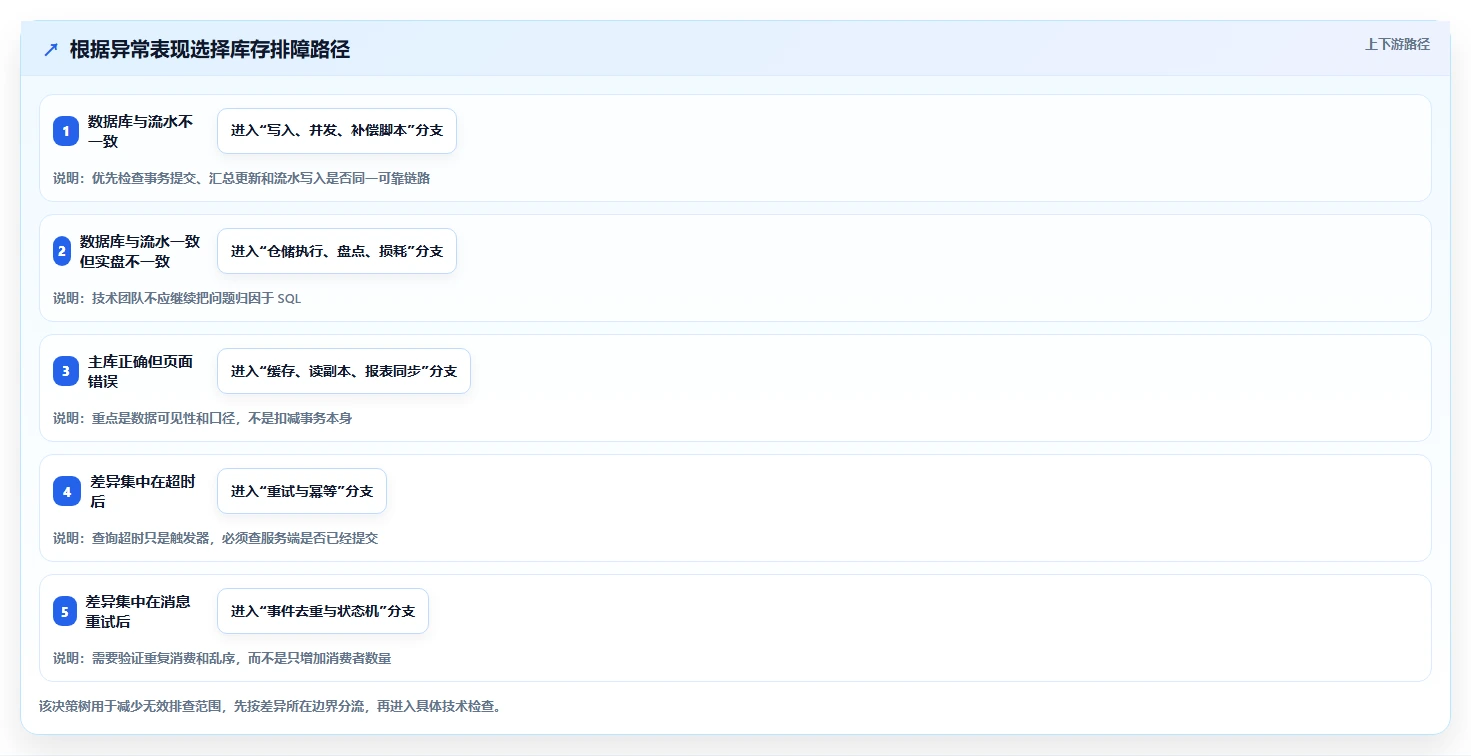The width and height of the screenshot is (1471, 756).
Task: Click note 技术团队不应继续把问题归因于 SQL
Action: [177, 298]
